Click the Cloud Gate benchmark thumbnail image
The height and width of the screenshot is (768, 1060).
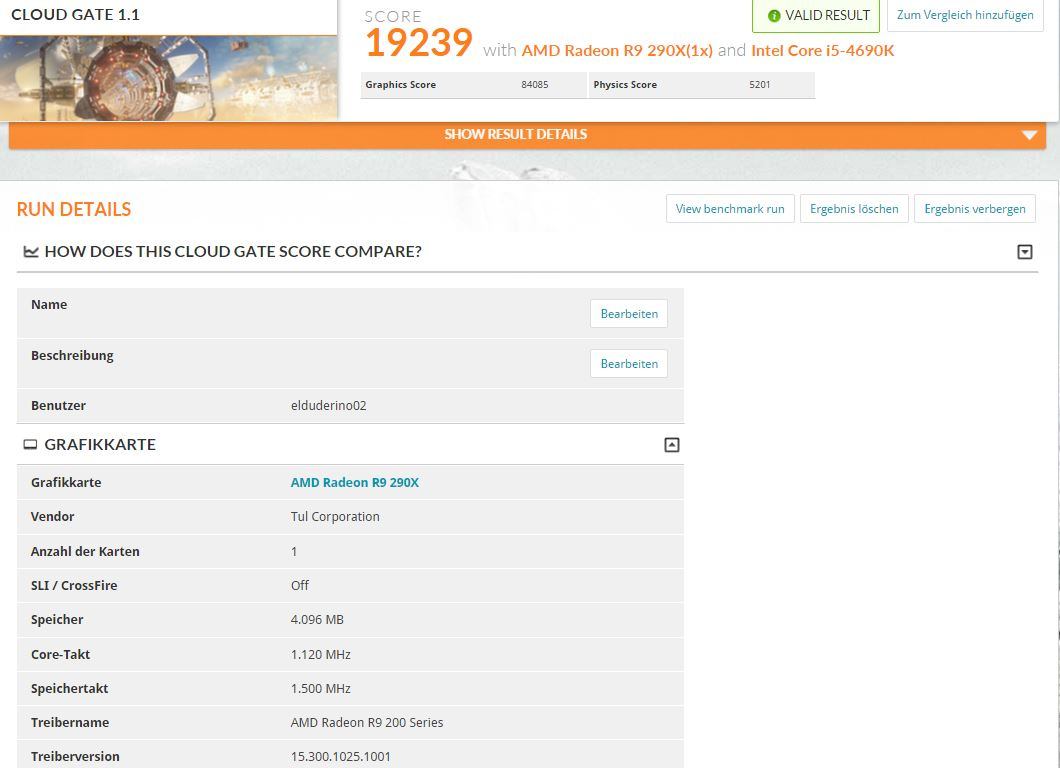pyautogui.click(x=168, y=78)
